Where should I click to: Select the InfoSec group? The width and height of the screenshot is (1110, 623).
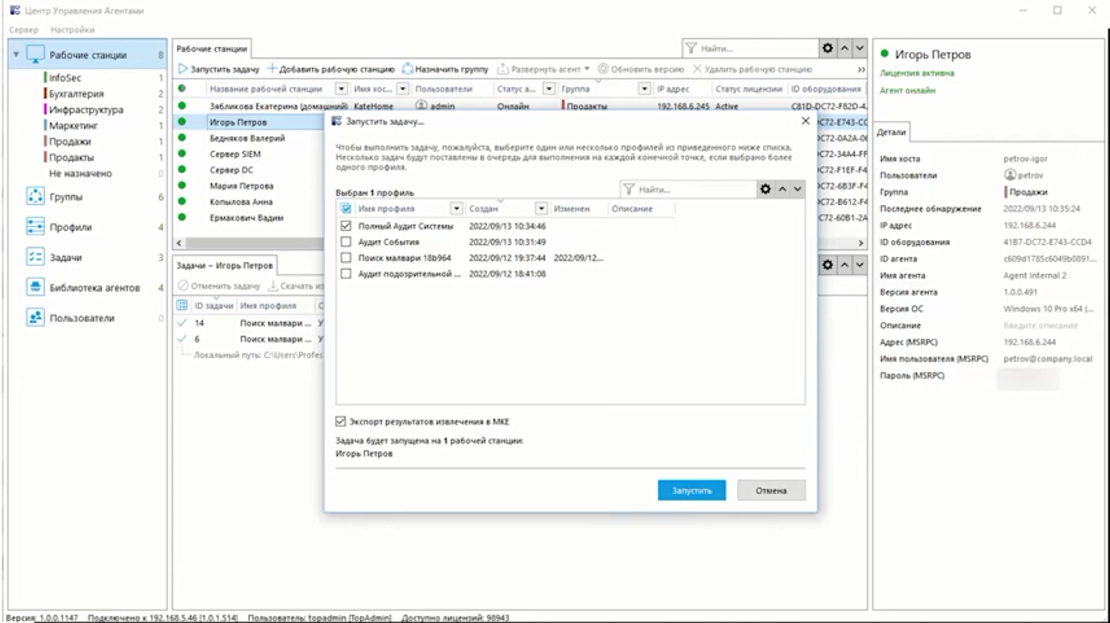coord(65,78)
